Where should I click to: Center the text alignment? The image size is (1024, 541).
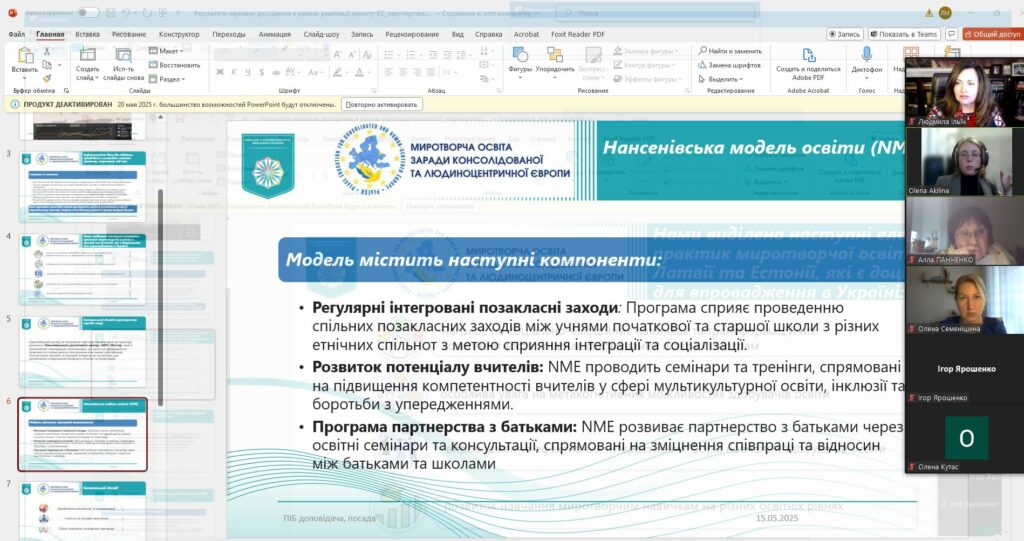click(x=403, y=72)
